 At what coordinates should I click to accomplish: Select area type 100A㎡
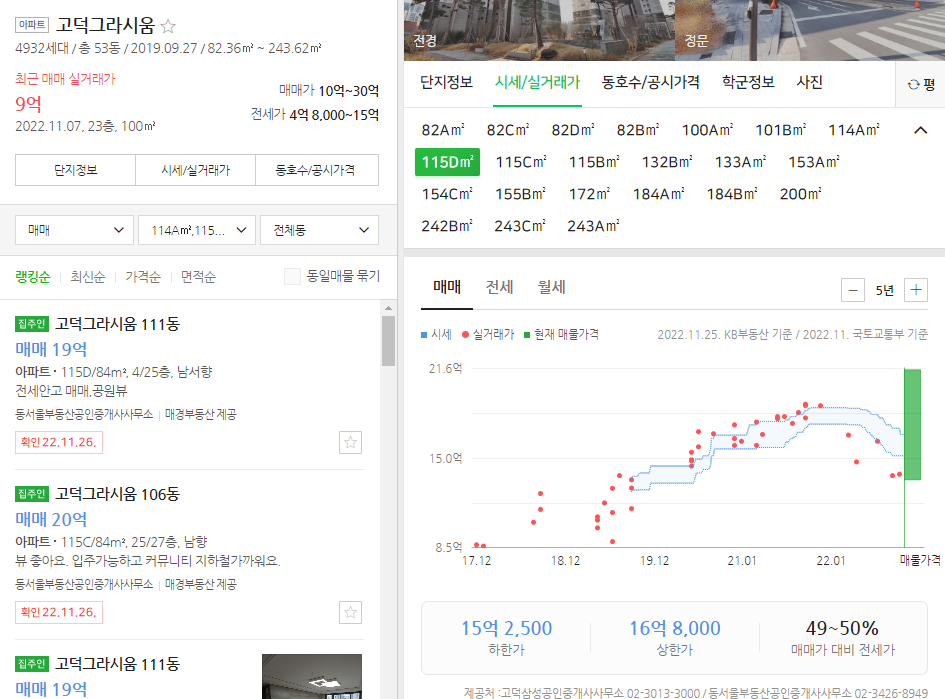708,130
